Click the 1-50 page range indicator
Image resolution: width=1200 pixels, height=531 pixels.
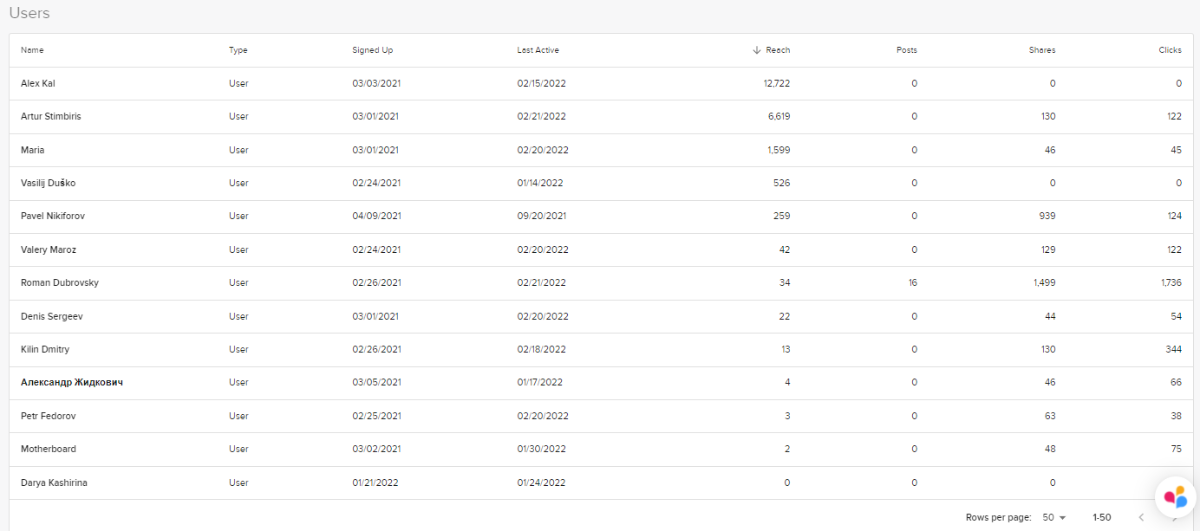[x=1102, y=517]
